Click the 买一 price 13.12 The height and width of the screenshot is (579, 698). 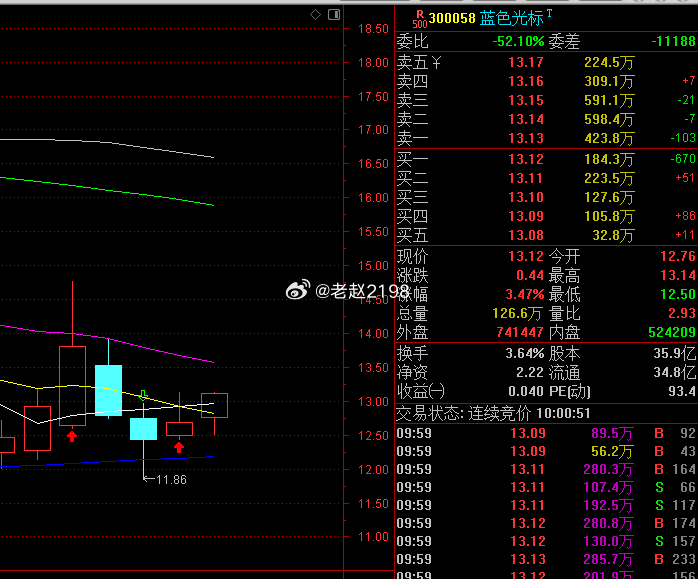click(526, 159)
